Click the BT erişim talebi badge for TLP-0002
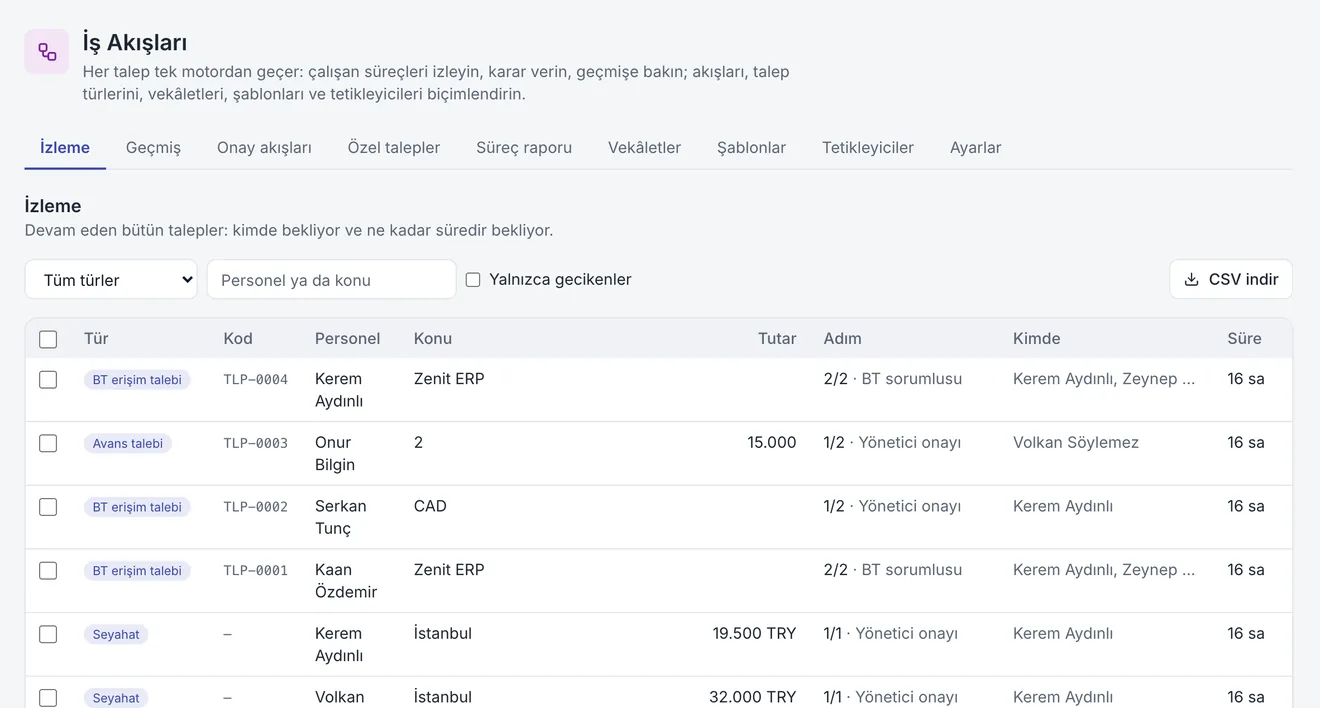This screenshot has width=1320, height=708. click(x=137, y=507)
